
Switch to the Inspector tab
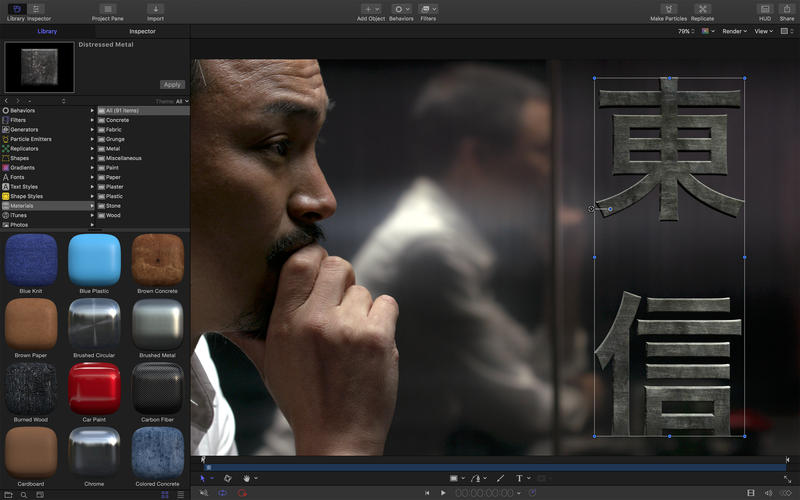click(142, 31)
